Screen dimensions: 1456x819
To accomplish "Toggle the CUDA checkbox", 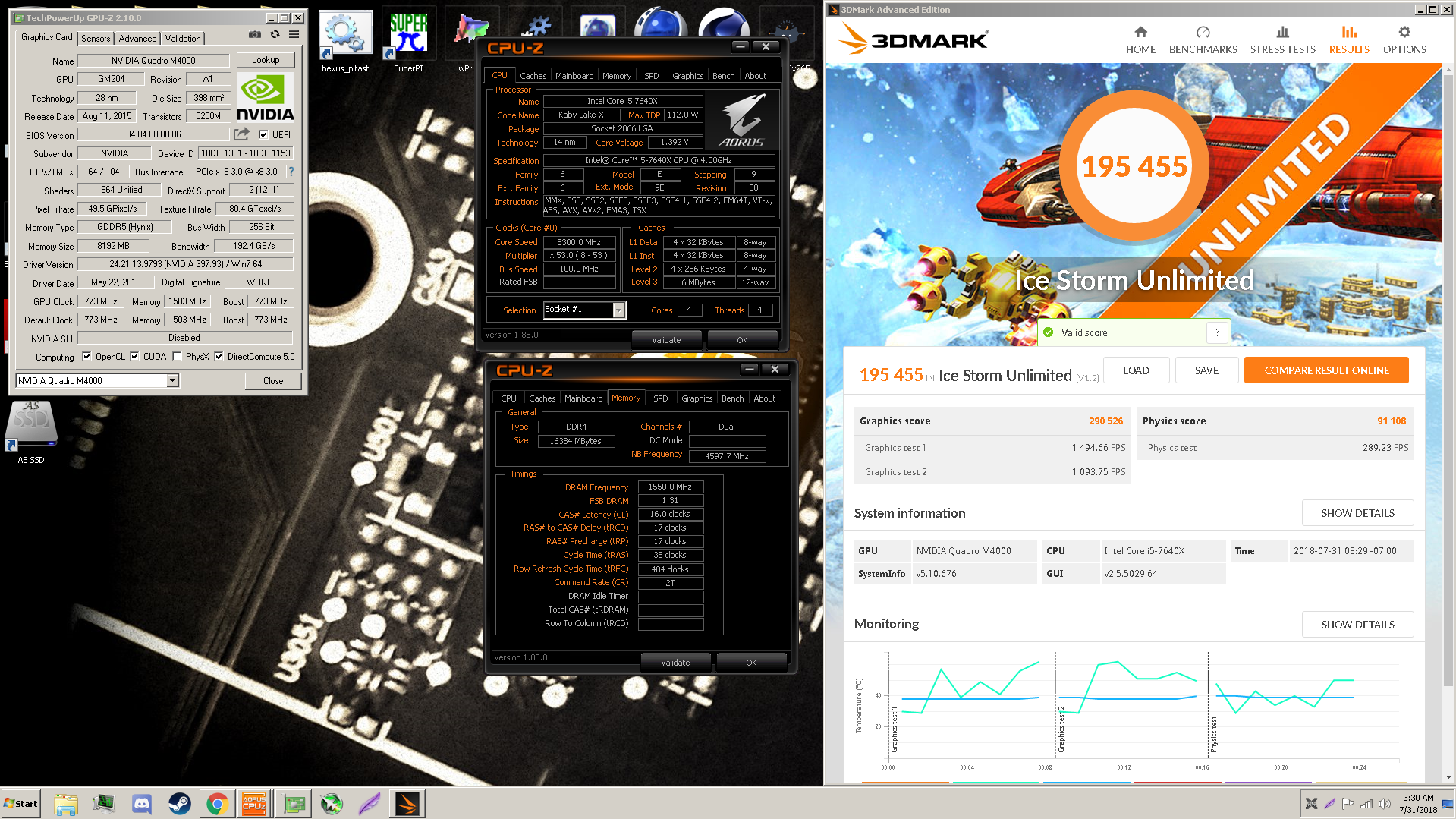I will [x=134, y=357].
